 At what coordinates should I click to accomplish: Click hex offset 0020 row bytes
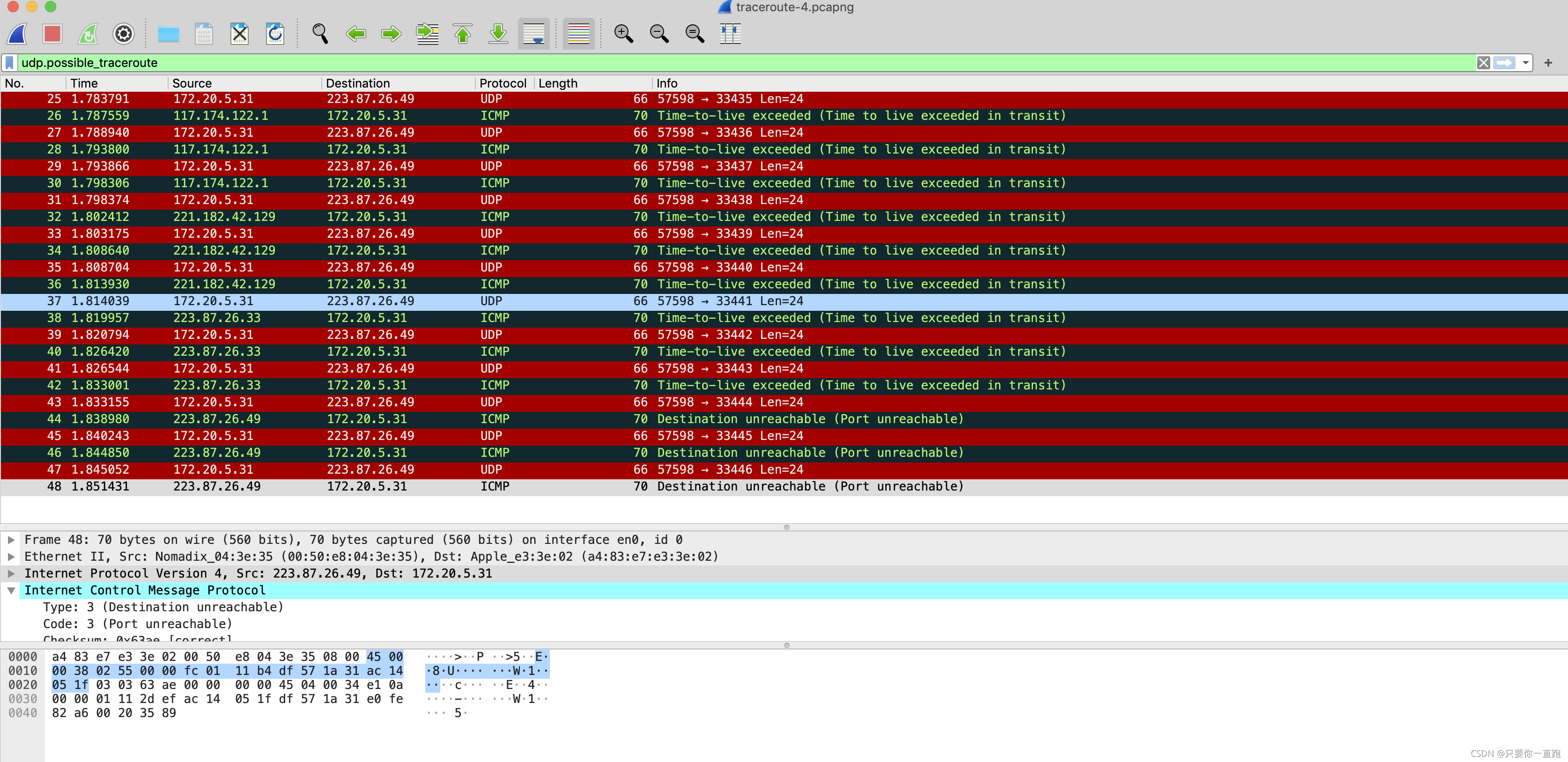(x=227, y=685)
